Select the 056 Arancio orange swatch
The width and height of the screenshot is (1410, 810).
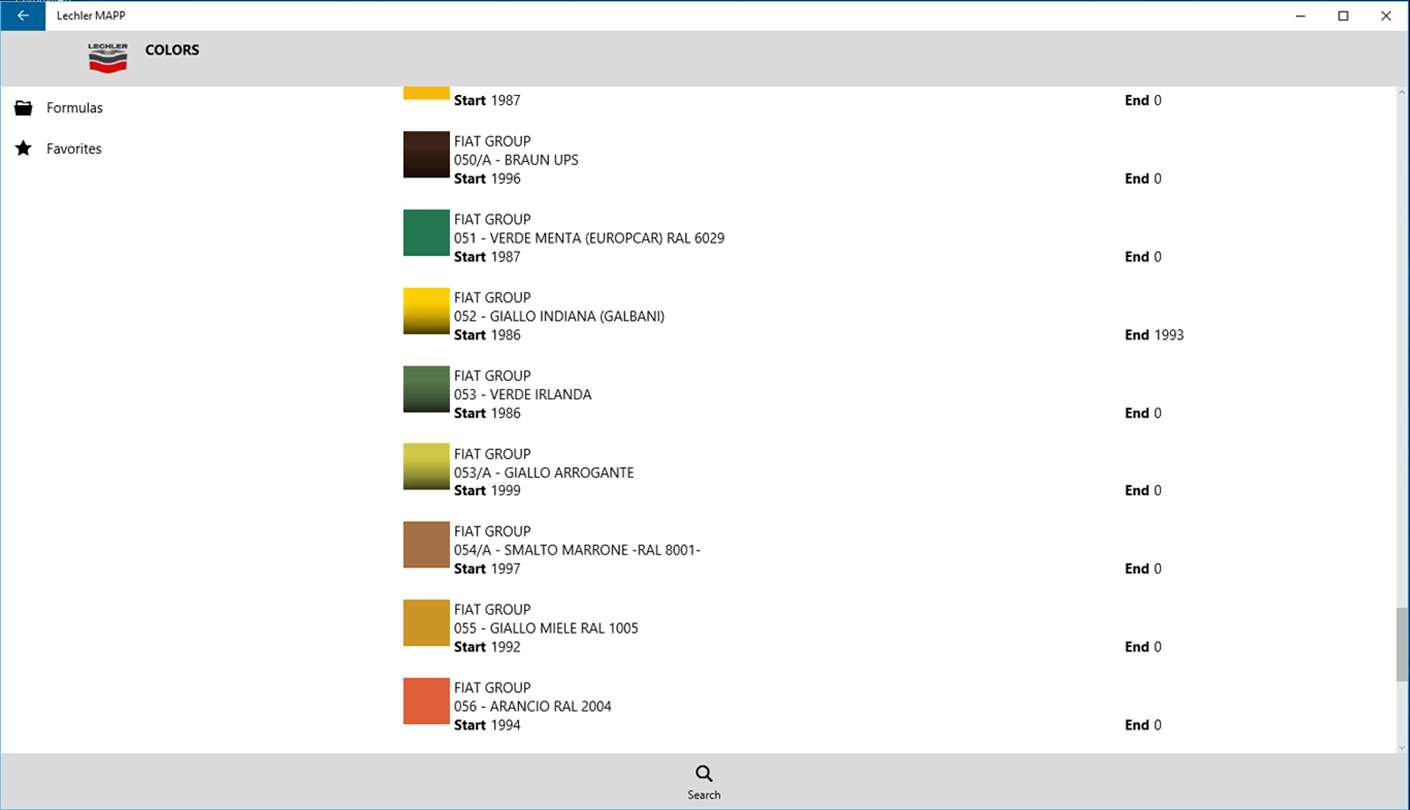tap(426, 701)
